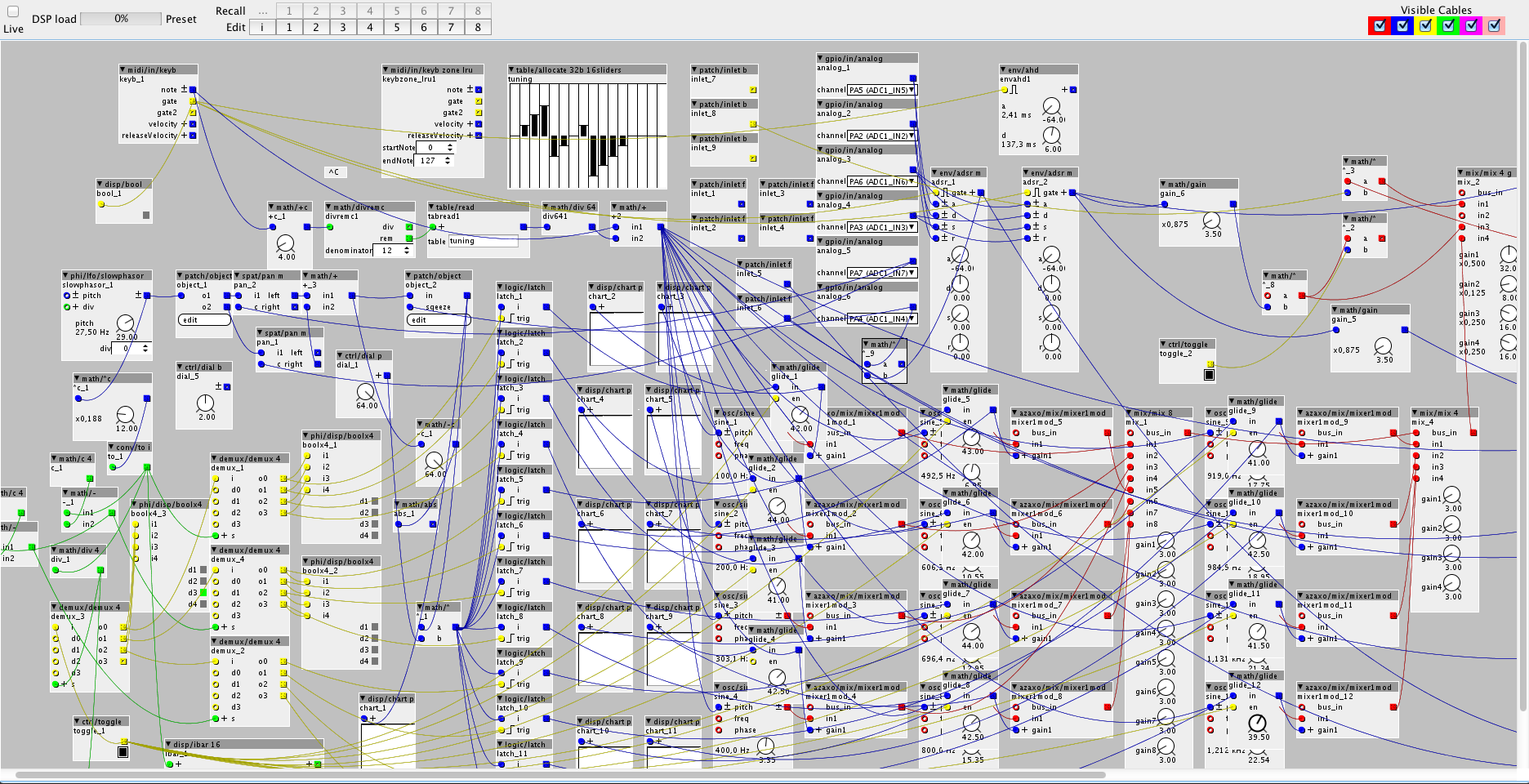Image resolution: width=1529 pixels, height=784 pixels.
Task: Click the keyb_1 gate outlet port
Action: (x=193, y=101)
